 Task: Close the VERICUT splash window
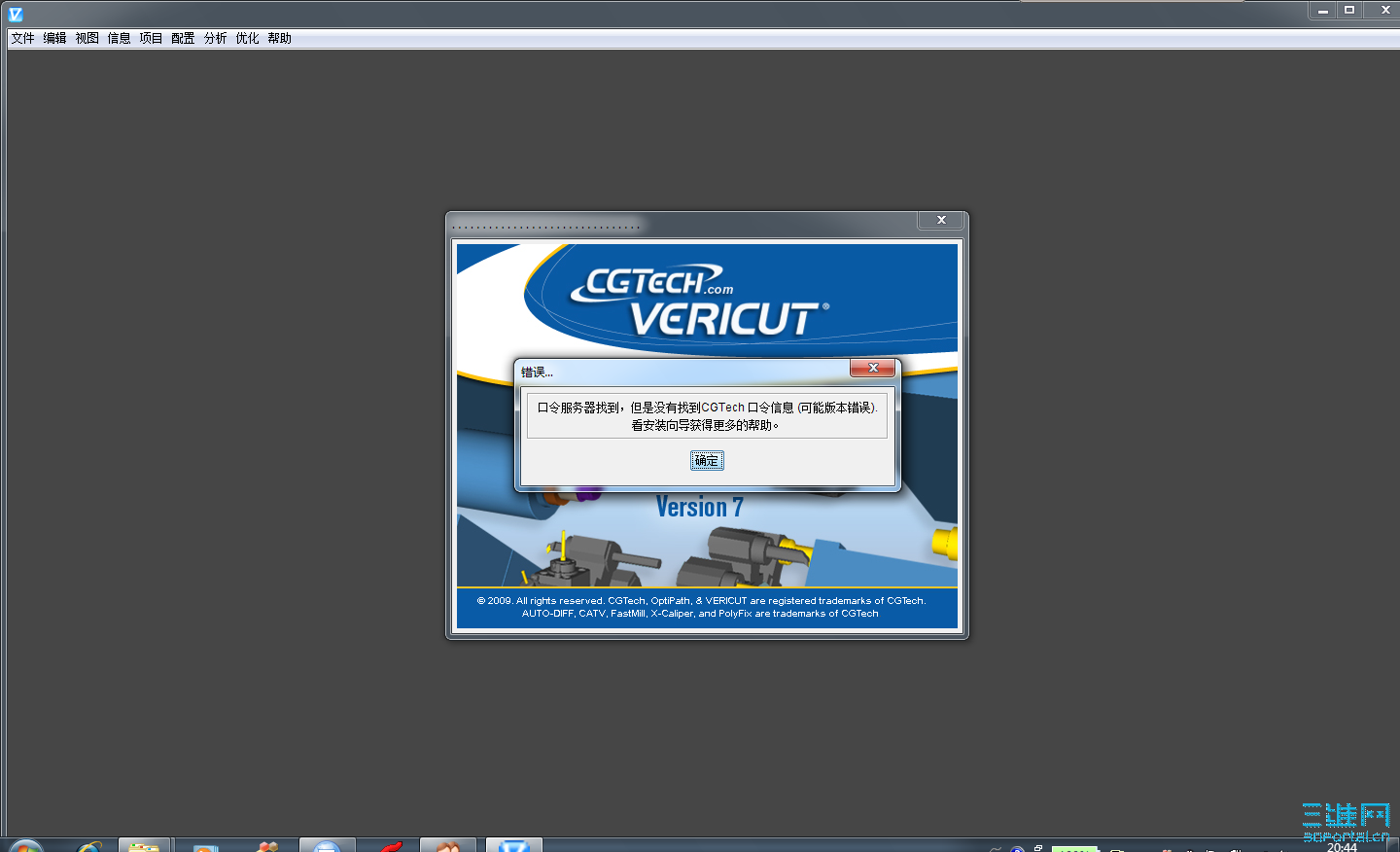(x=941, y=221)
